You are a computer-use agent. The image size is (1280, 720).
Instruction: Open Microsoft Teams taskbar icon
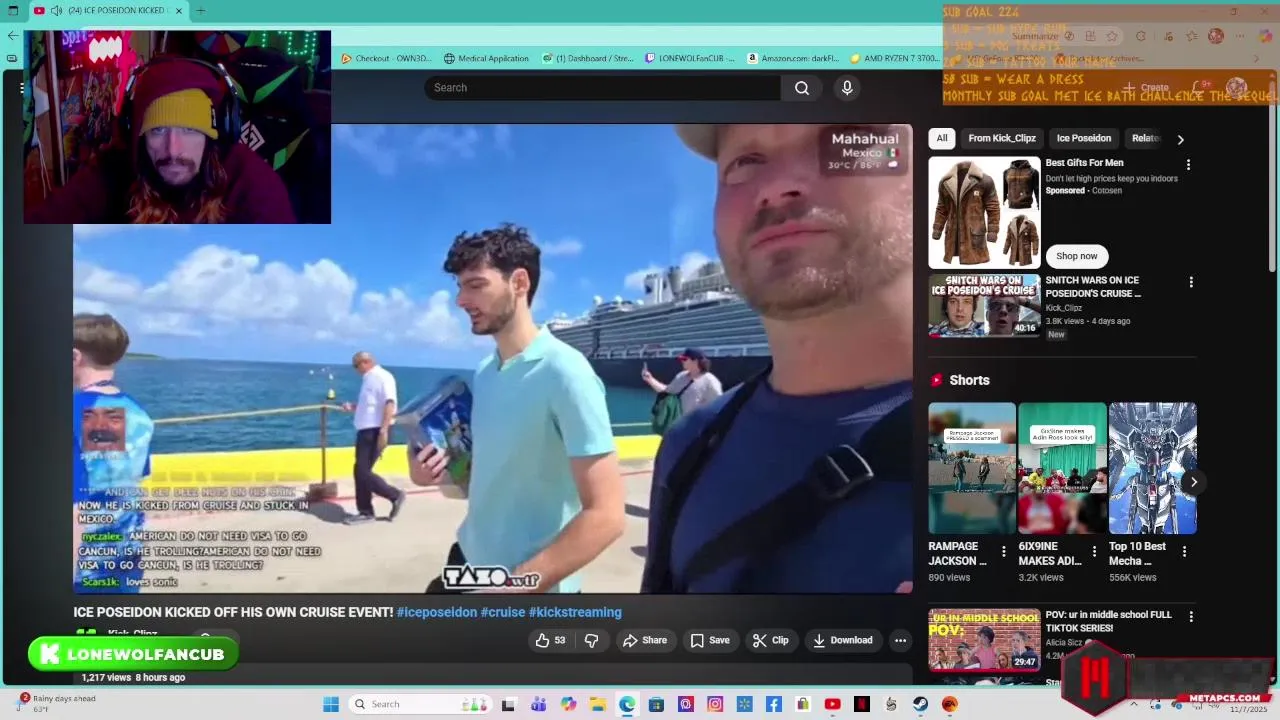pos(539,704)
